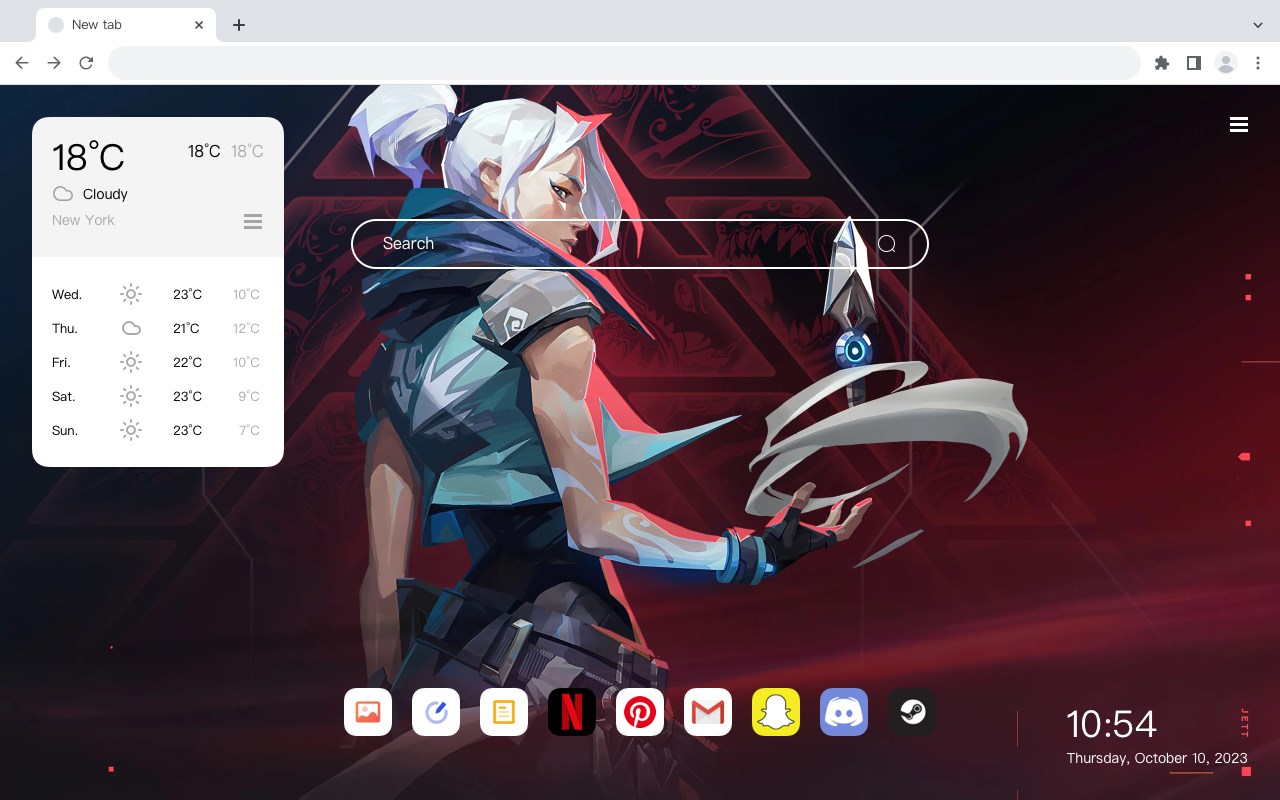Open Chrome's three-dot menu
The width and height of the screenshot is (1280, 800).
(x=1258, y=63)
